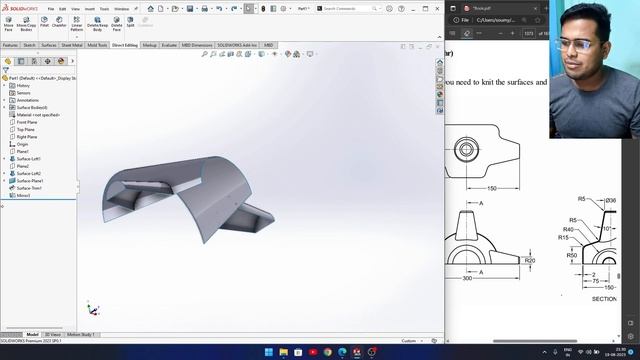Image resolution: width=640 pixels, height=360 pixels.
Task: Open a file with the Open icon
Action: click(x=175, y=9)
